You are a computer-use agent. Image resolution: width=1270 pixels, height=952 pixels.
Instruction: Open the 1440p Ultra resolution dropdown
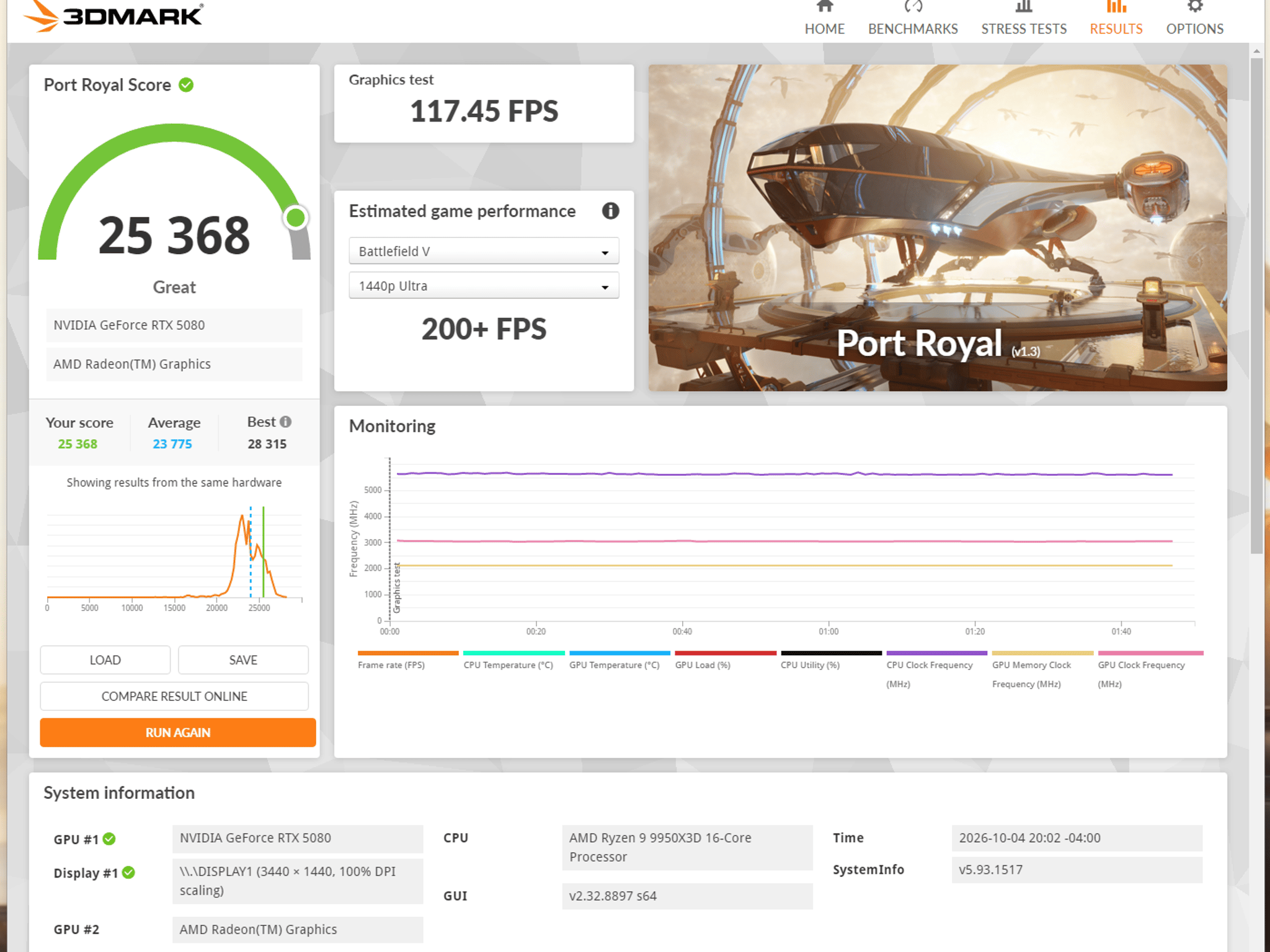pos(484,286)
